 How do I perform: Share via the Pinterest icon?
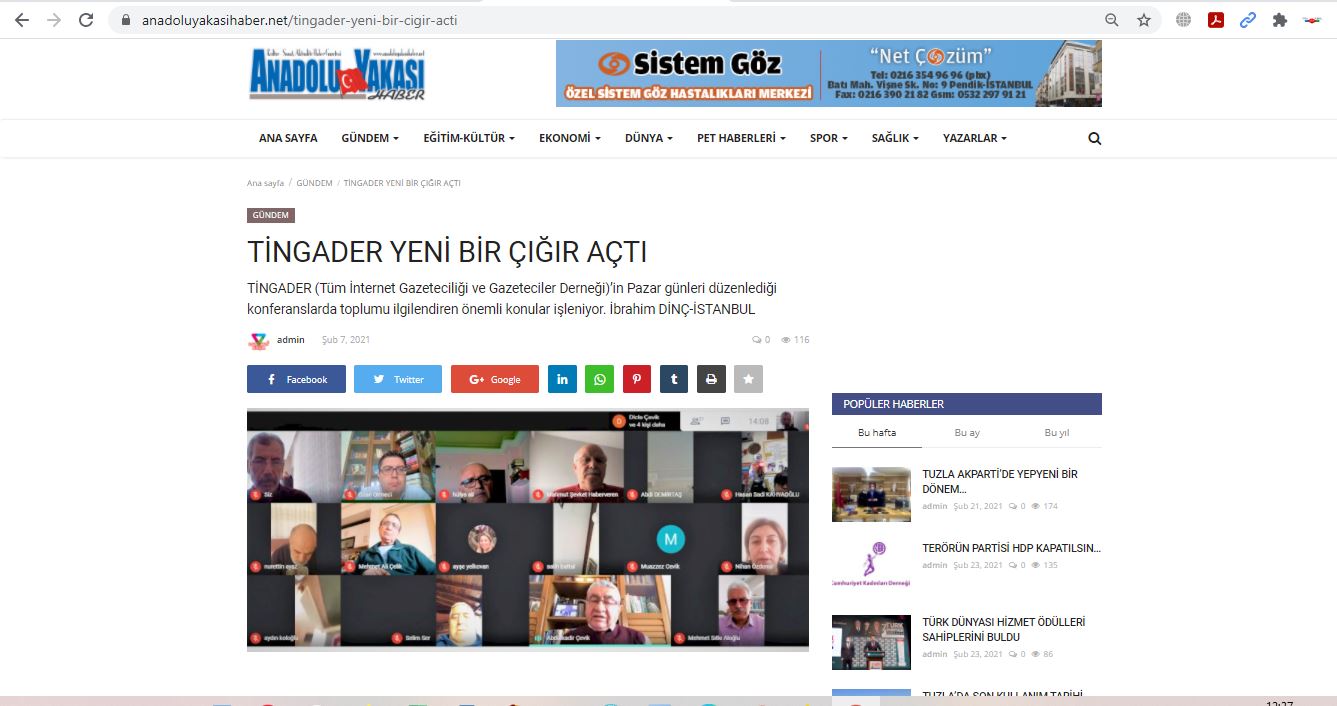click(x=637, y=379)
